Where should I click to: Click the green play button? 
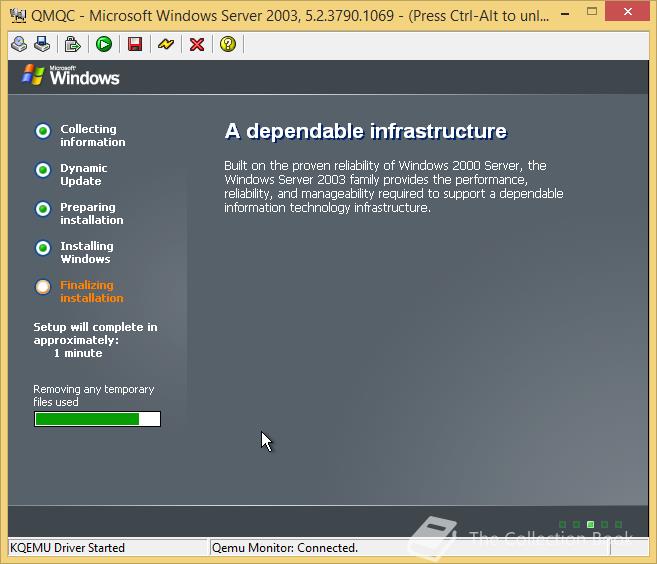[x=104, y=44]
